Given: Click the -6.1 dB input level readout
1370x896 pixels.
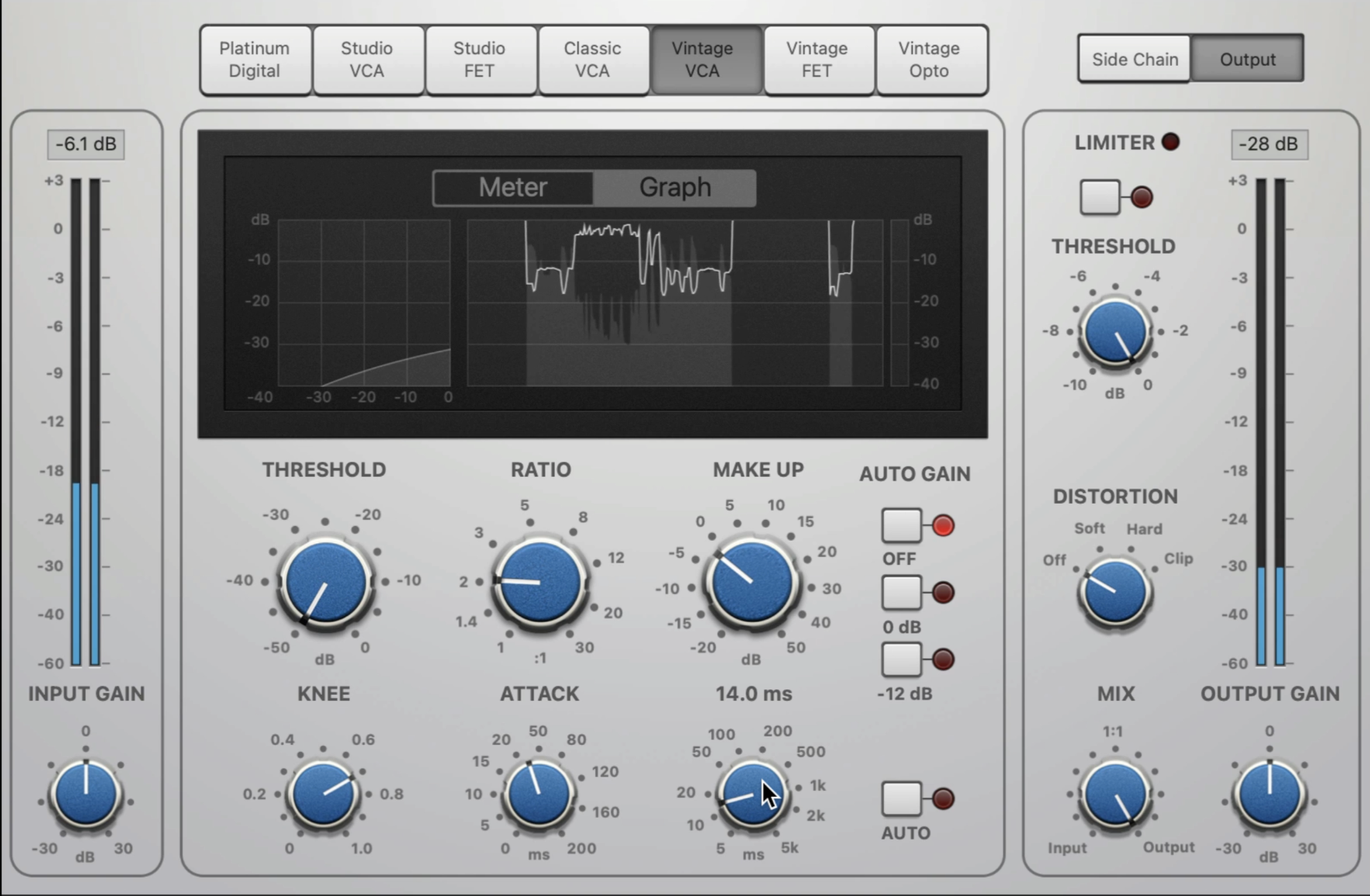Looking at the screenshot, I should pos(86,144).
